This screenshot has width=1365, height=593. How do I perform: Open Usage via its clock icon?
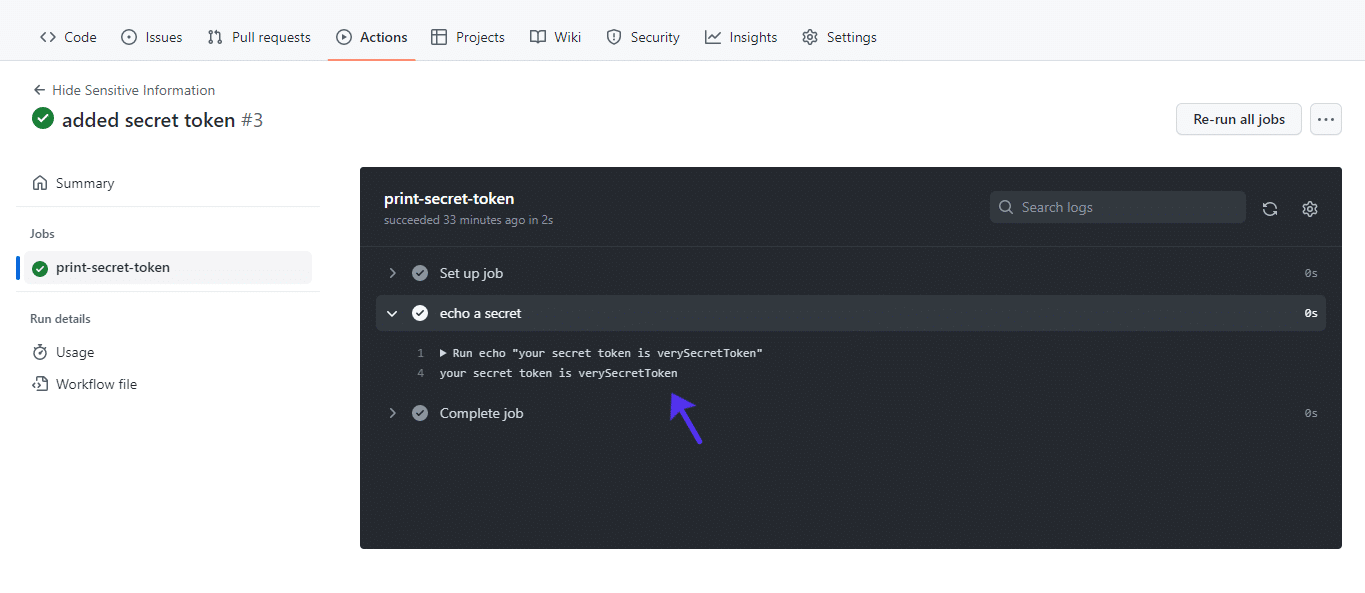click(38, 352)
